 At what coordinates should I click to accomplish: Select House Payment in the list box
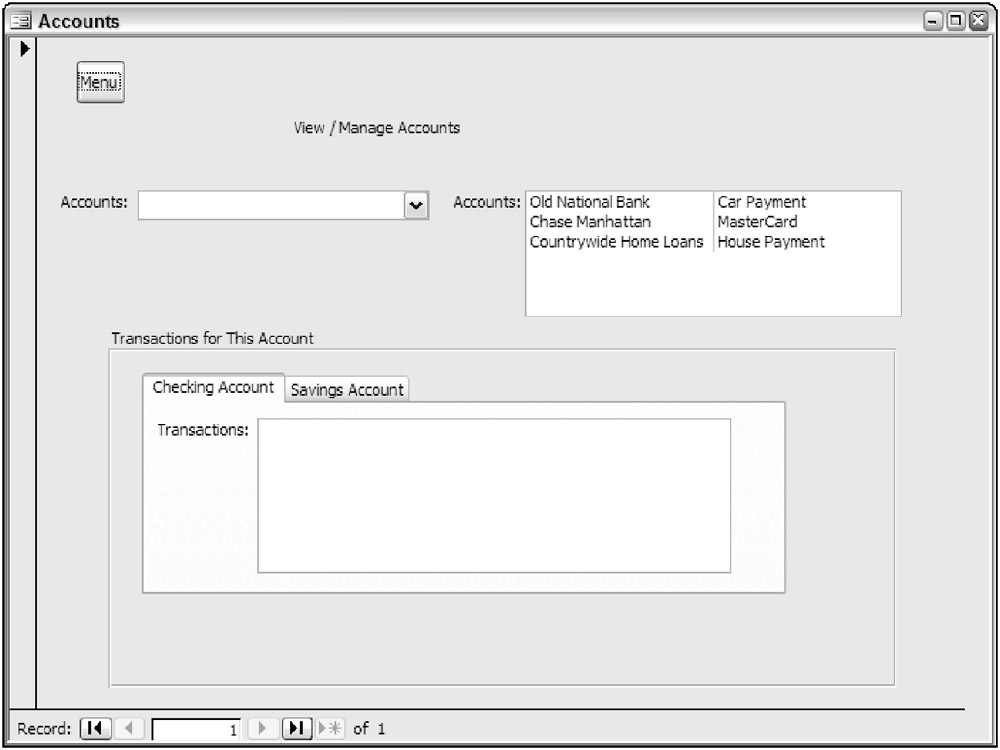[770, 242]
